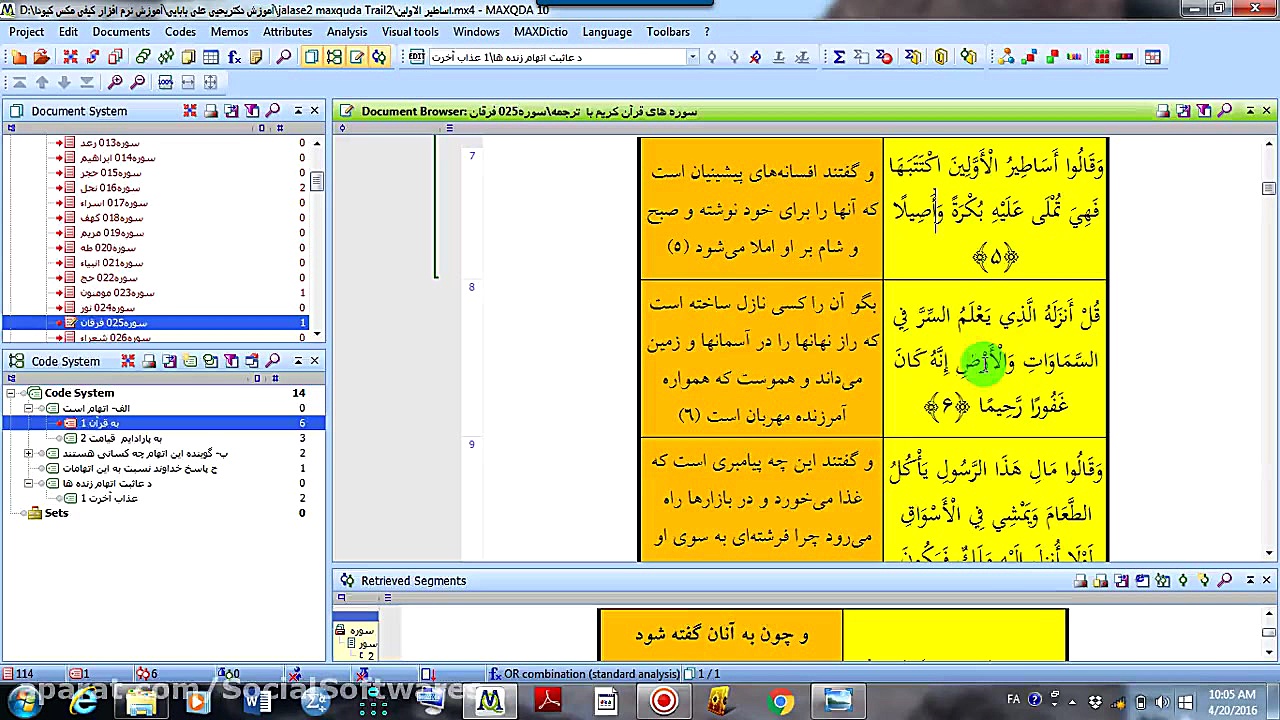This screenshot has width=1280, height=720.
Task: Open the lexical search magnifier tool
Action: 282,57
